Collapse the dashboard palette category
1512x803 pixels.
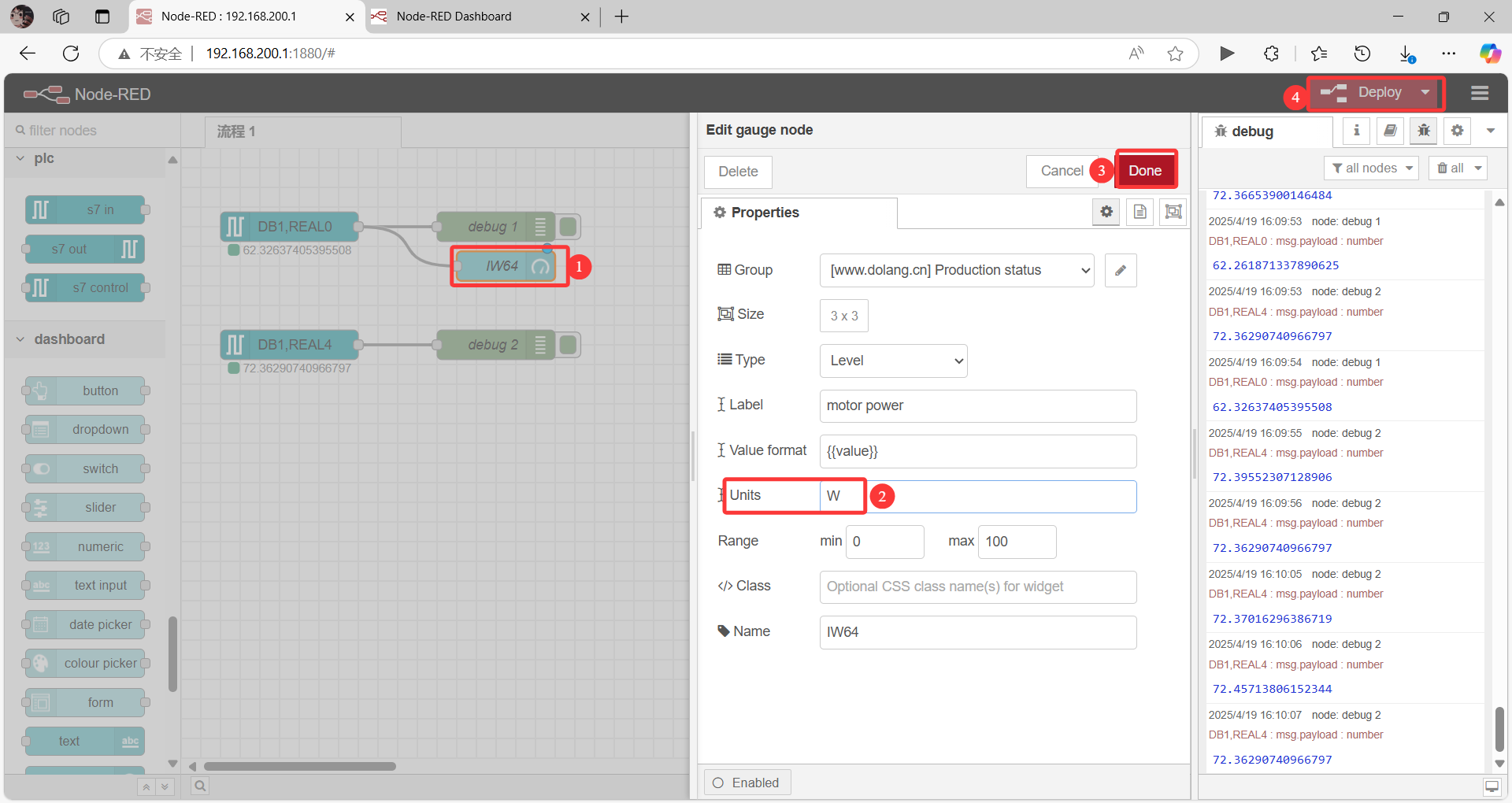tap(19, 339)
